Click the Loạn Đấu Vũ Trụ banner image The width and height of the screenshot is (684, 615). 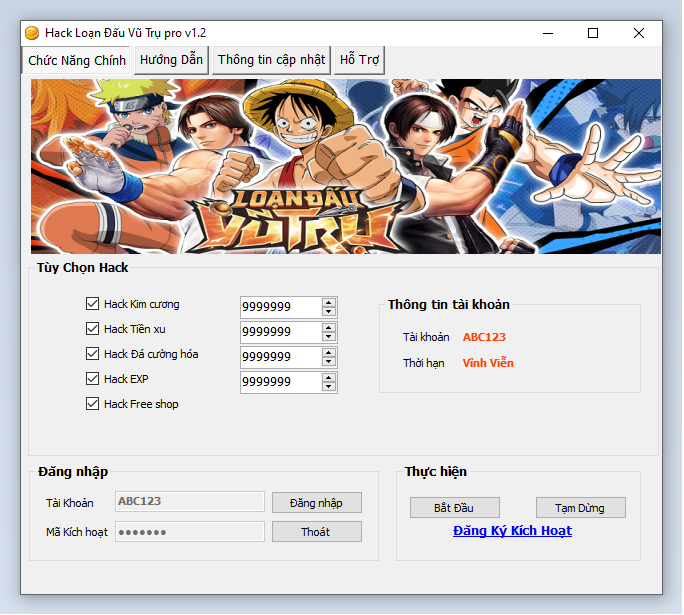tap(346, 166)
